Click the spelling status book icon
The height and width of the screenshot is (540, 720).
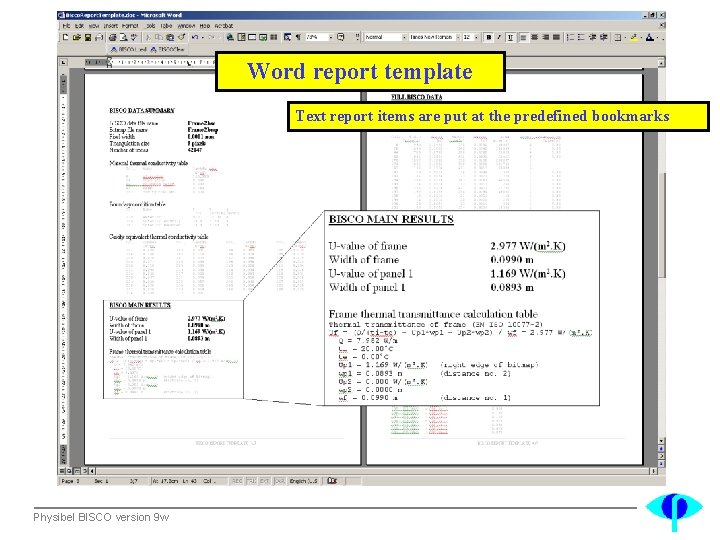[332, 481]
